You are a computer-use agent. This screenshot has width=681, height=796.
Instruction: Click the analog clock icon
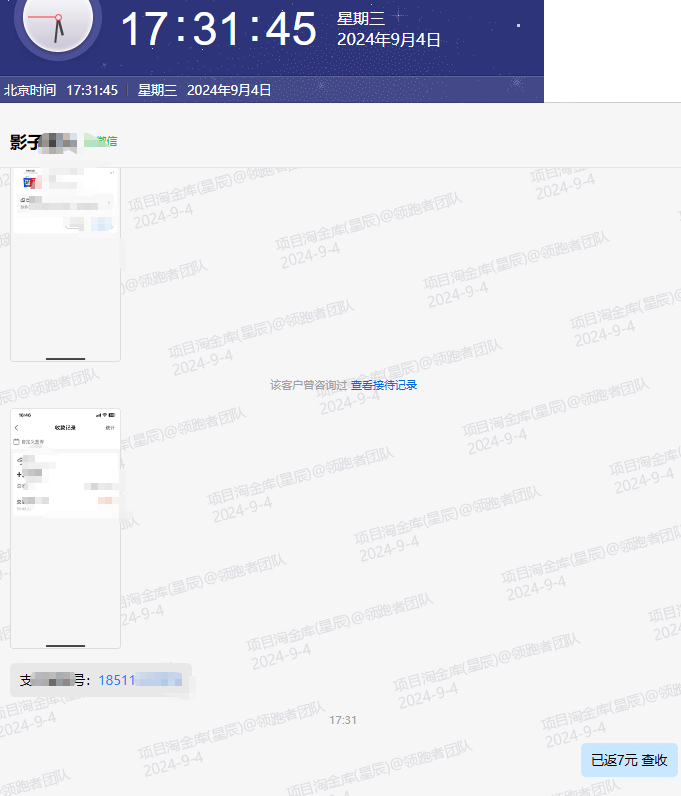57,22
